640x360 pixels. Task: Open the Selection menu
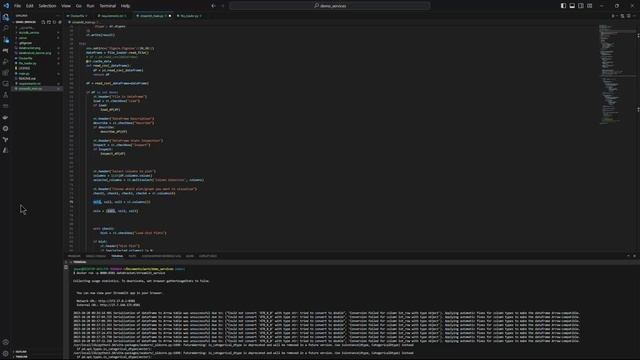point(47,6)
